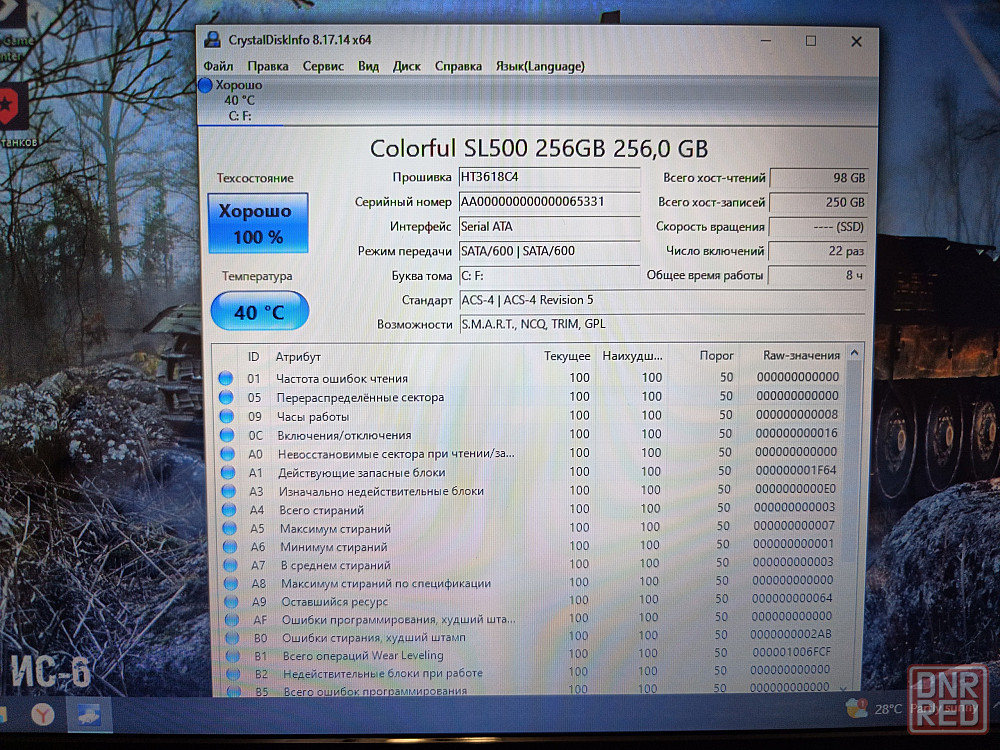
Task: Click the Атрибут column header
Action: coord(298,357)
